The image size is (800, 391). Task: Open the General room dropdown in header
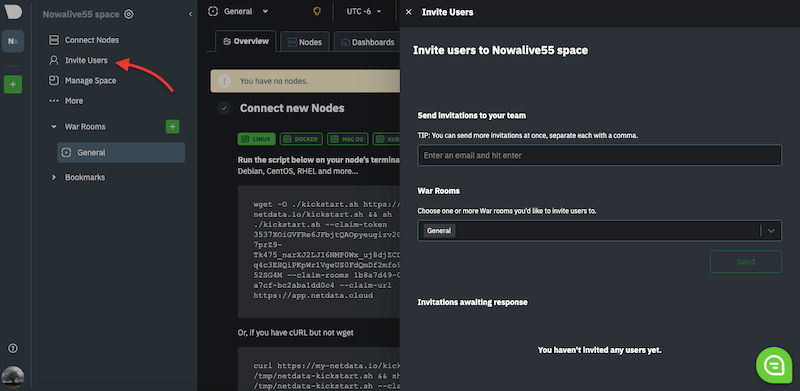(238, 11)
